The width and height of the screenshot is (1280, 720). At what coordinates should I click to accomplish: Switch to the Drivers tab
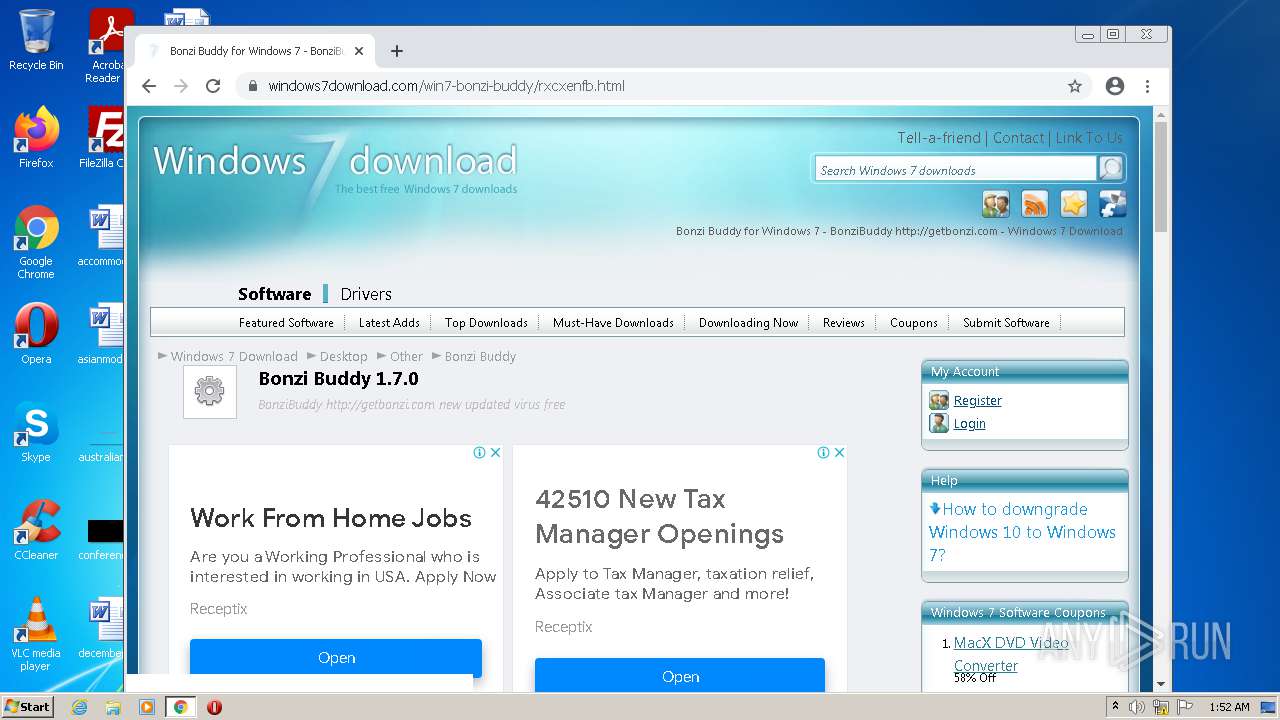(366, 294)
